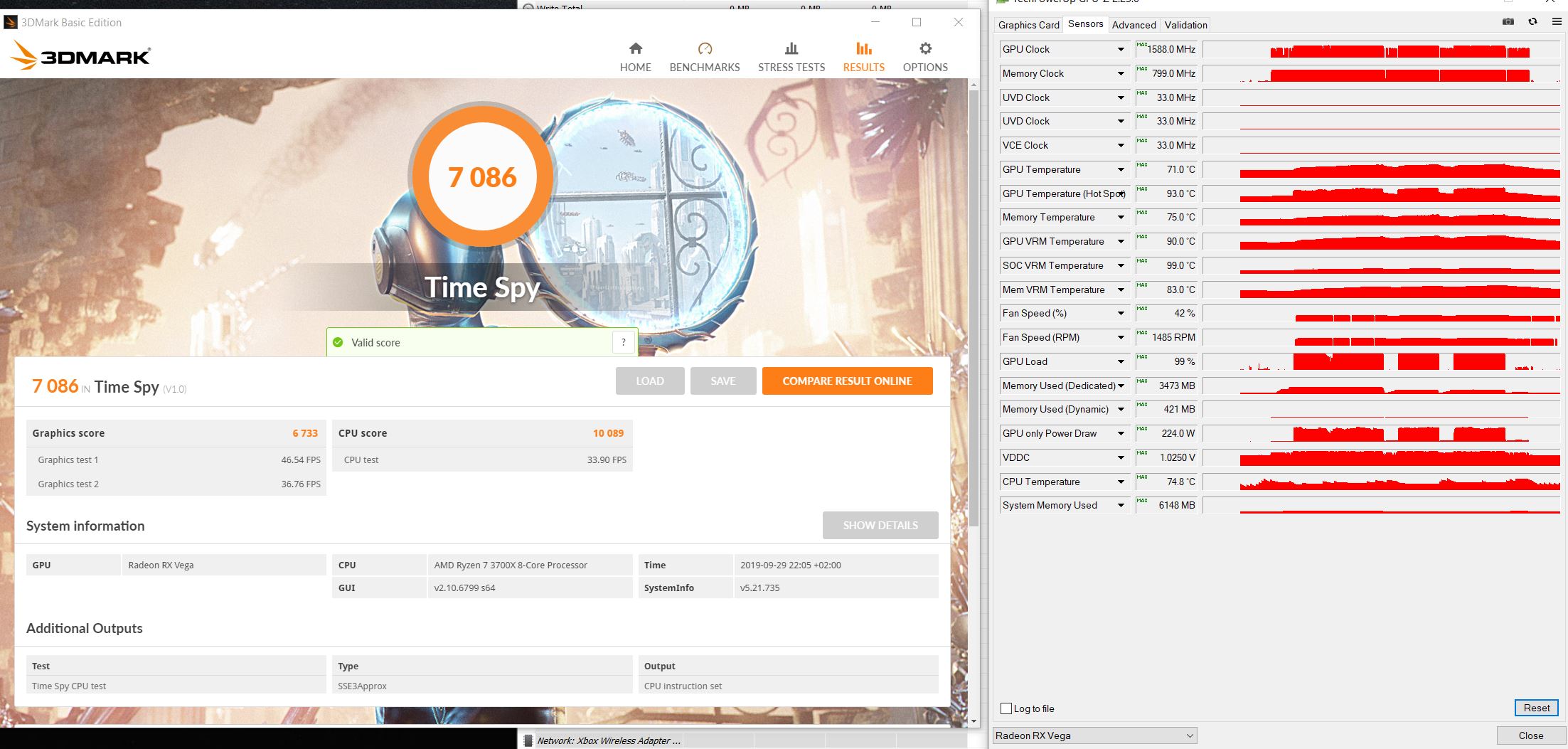This screenshot has width=1568, height=749.
Task: Click the GPU Clock sensor graph
Action: pyautogui.click(x=1381, y=49)
